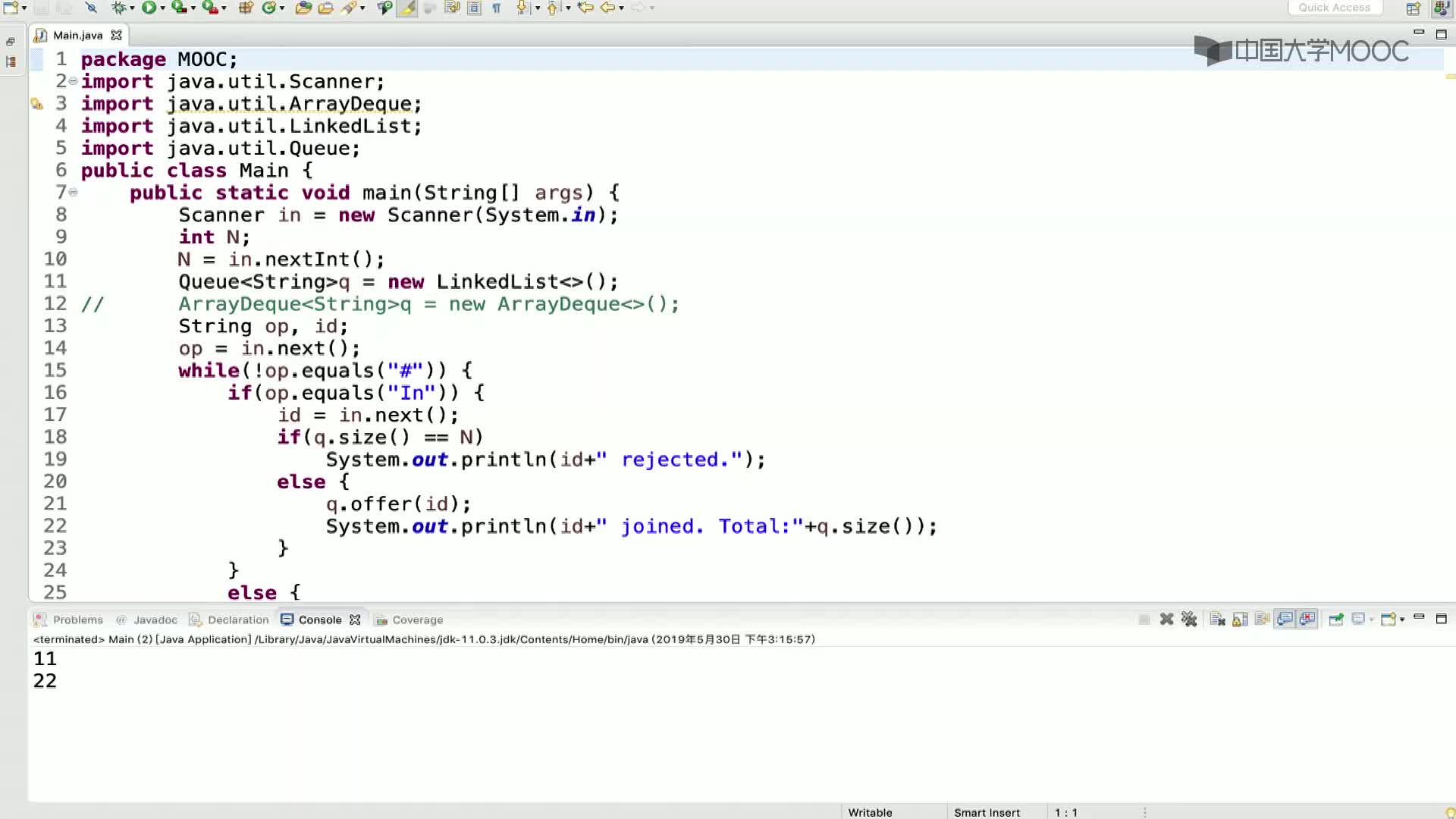Expand the Next Annotation dropdown

538,8
